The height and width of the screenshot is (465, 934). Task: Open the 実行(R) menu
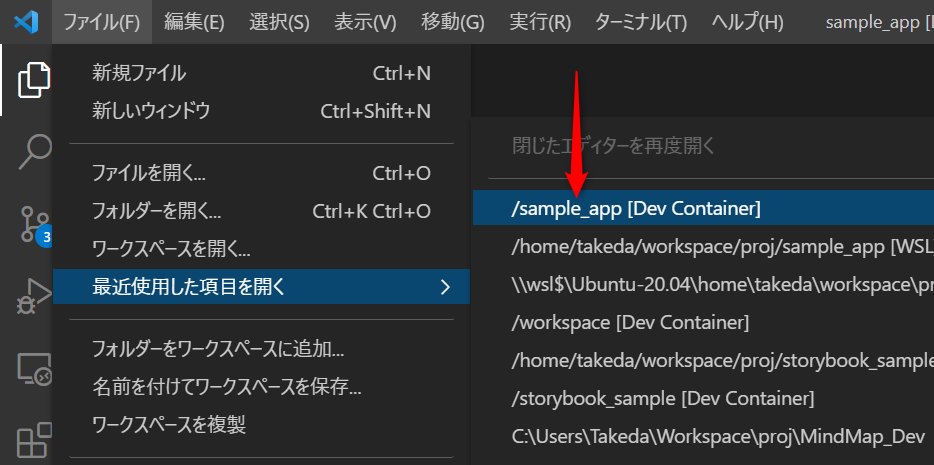coord(540,23)
